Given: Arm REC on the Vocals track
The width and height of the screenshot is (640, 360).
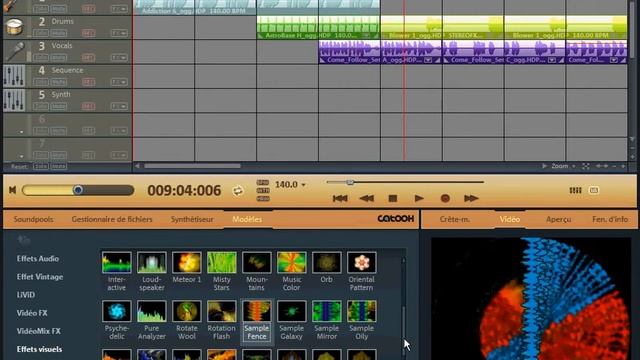Looking at the screenshot, I should click(x=89, y=58).
